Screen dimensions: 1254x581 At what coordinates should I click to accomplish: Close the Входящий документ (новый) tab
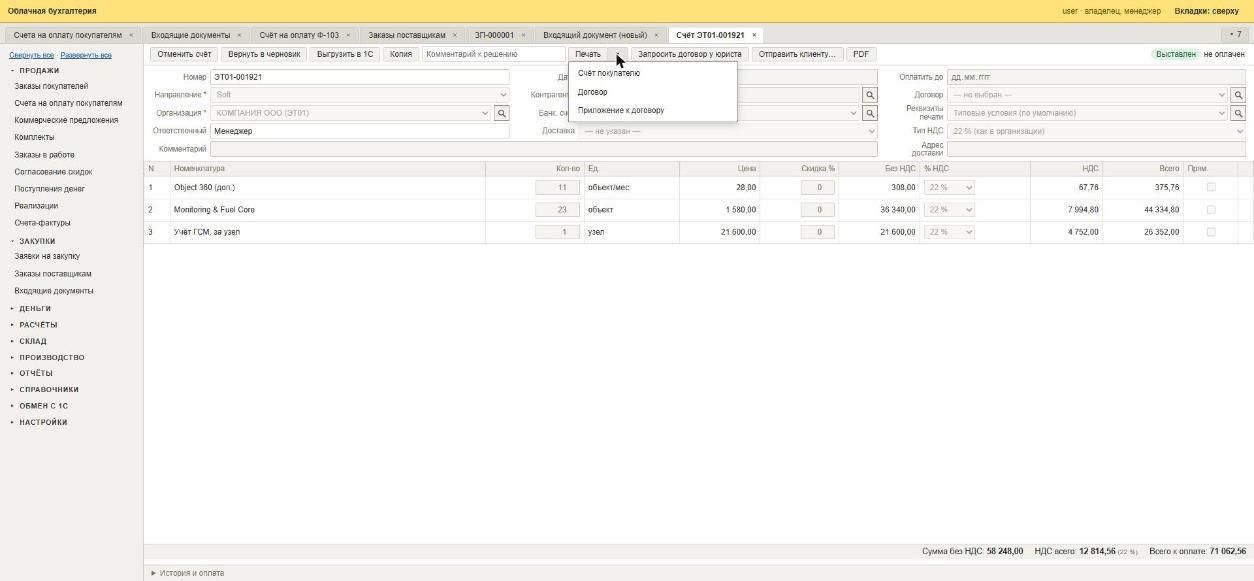tap(656, 35)
